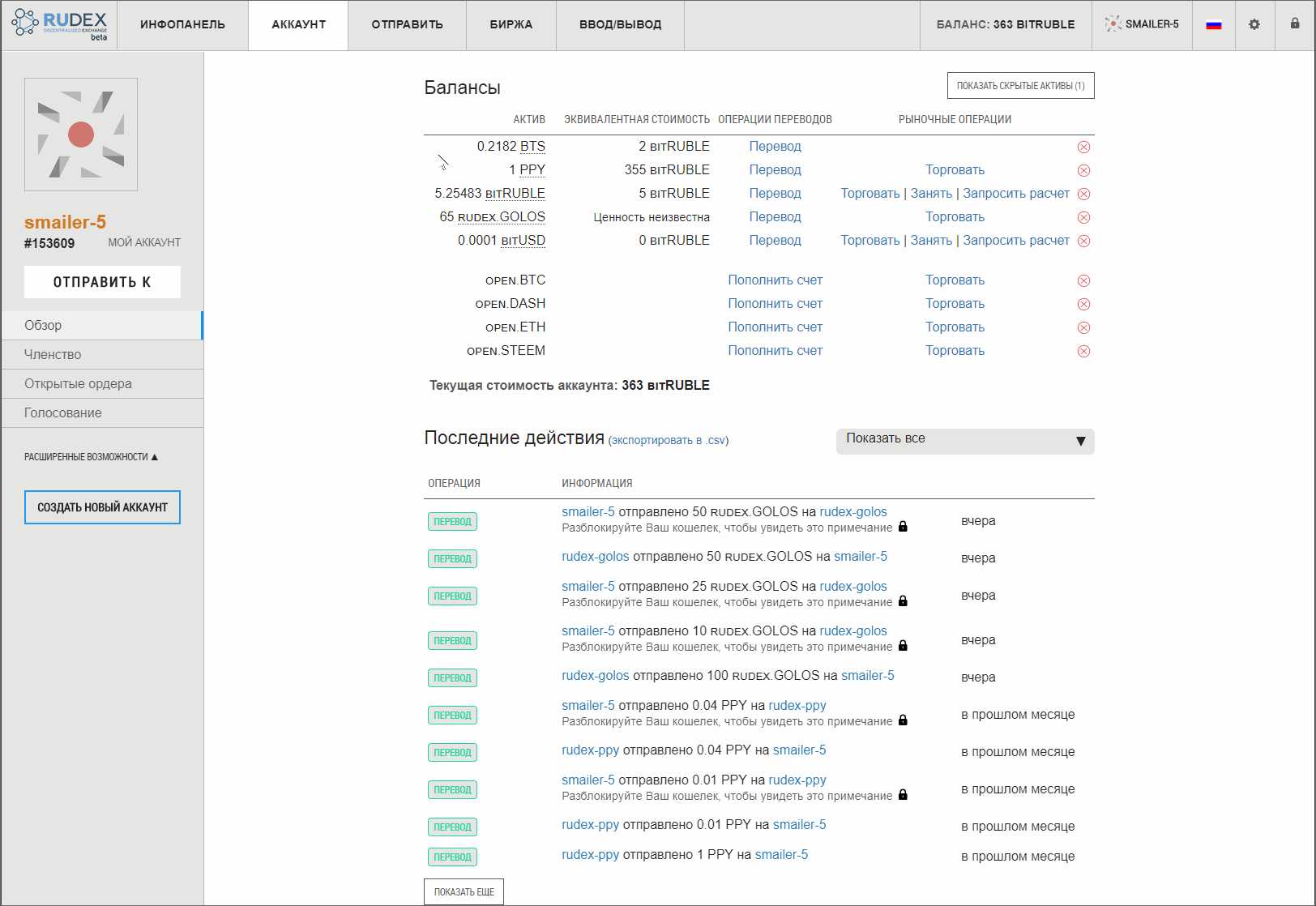Select Обзор in sidebar
The image size is (1316, 906).
101,325
